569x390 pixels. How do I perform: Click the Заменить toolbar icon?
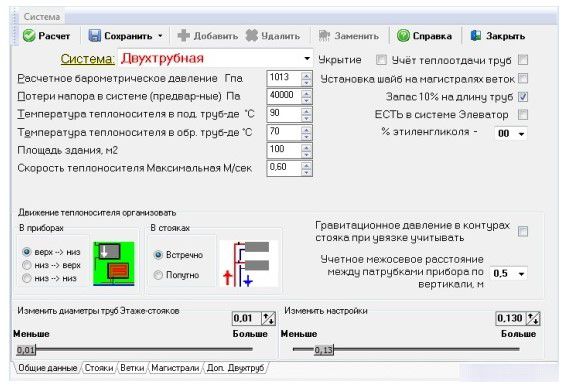324,36
